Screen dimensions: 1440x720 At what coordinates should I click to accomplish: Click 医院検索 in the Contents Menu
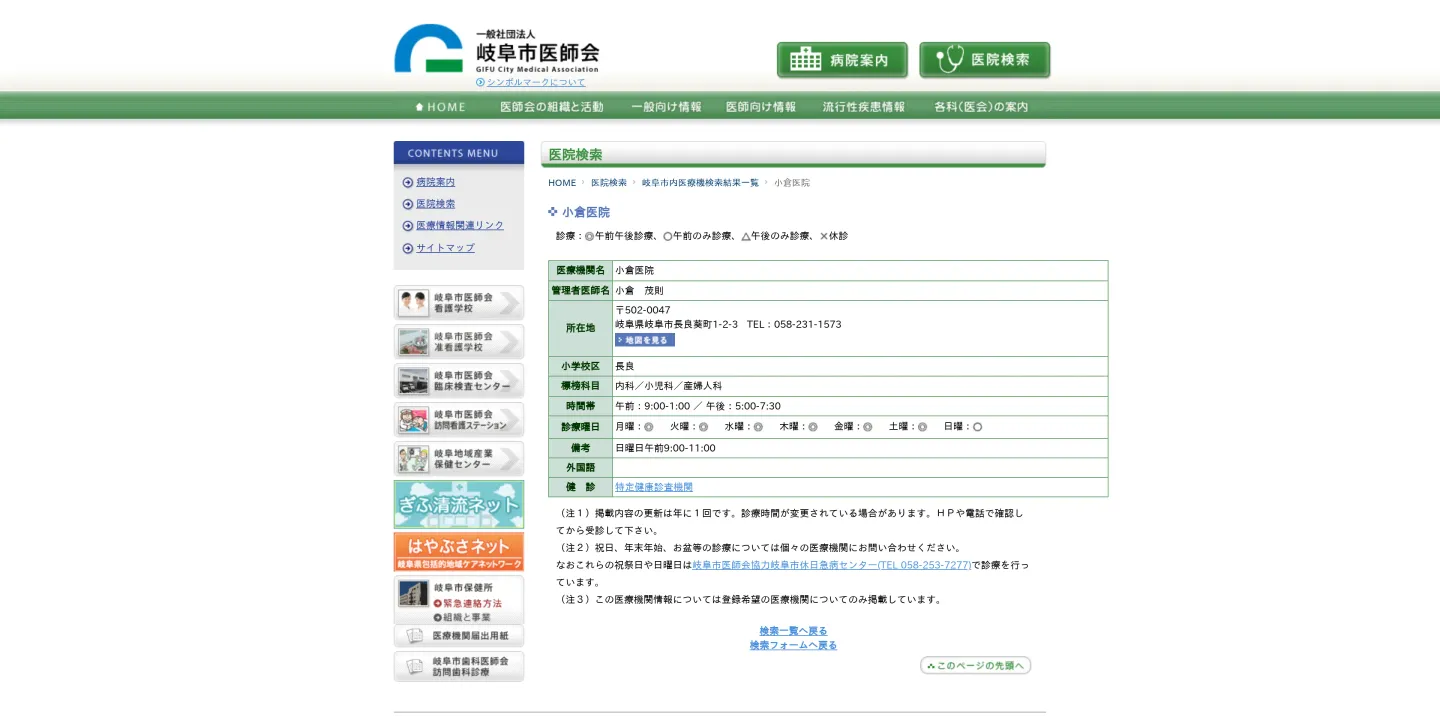coord(435,204)
